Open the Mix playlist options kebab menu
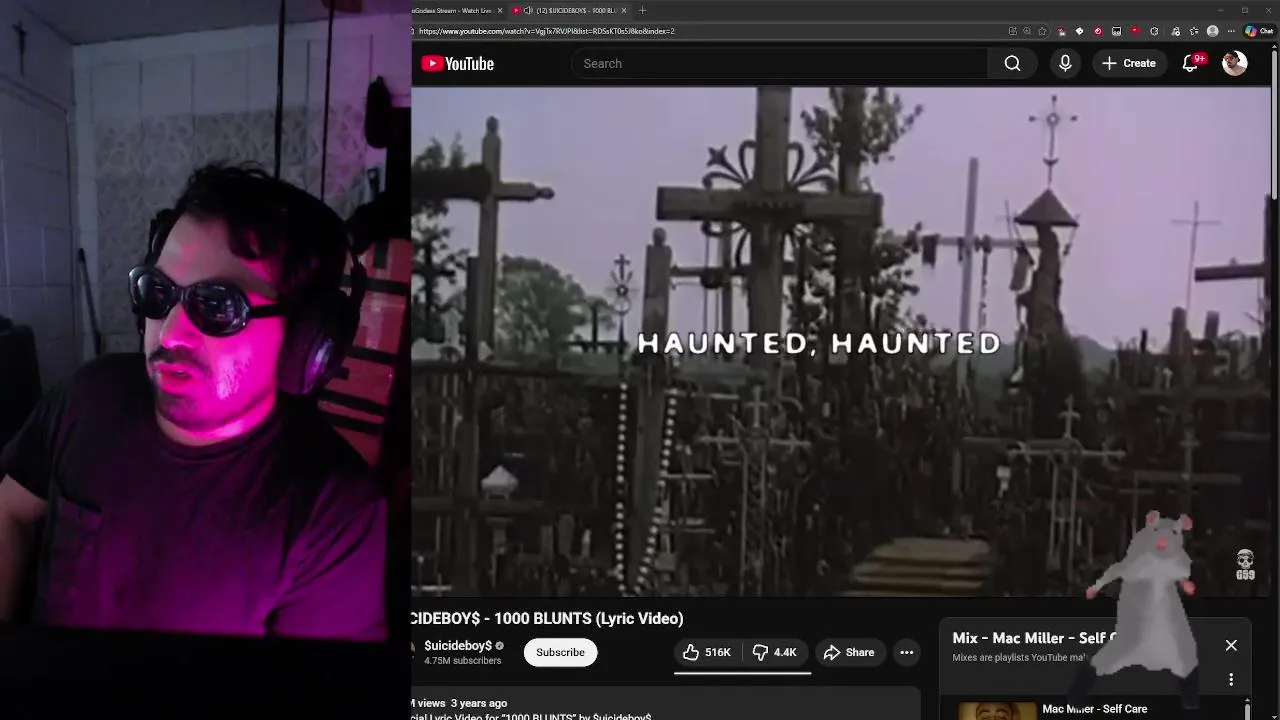 tap(1231, 680)
